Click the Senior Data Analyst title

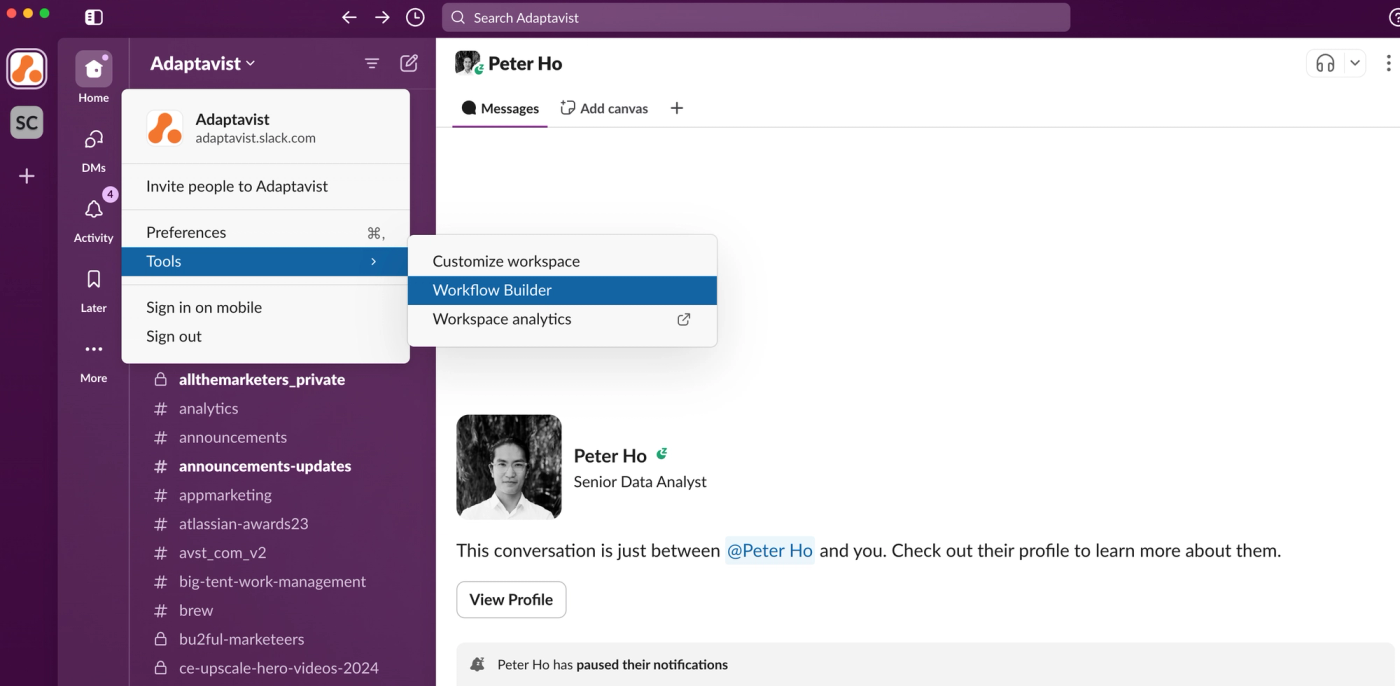(x=640, y=482)
